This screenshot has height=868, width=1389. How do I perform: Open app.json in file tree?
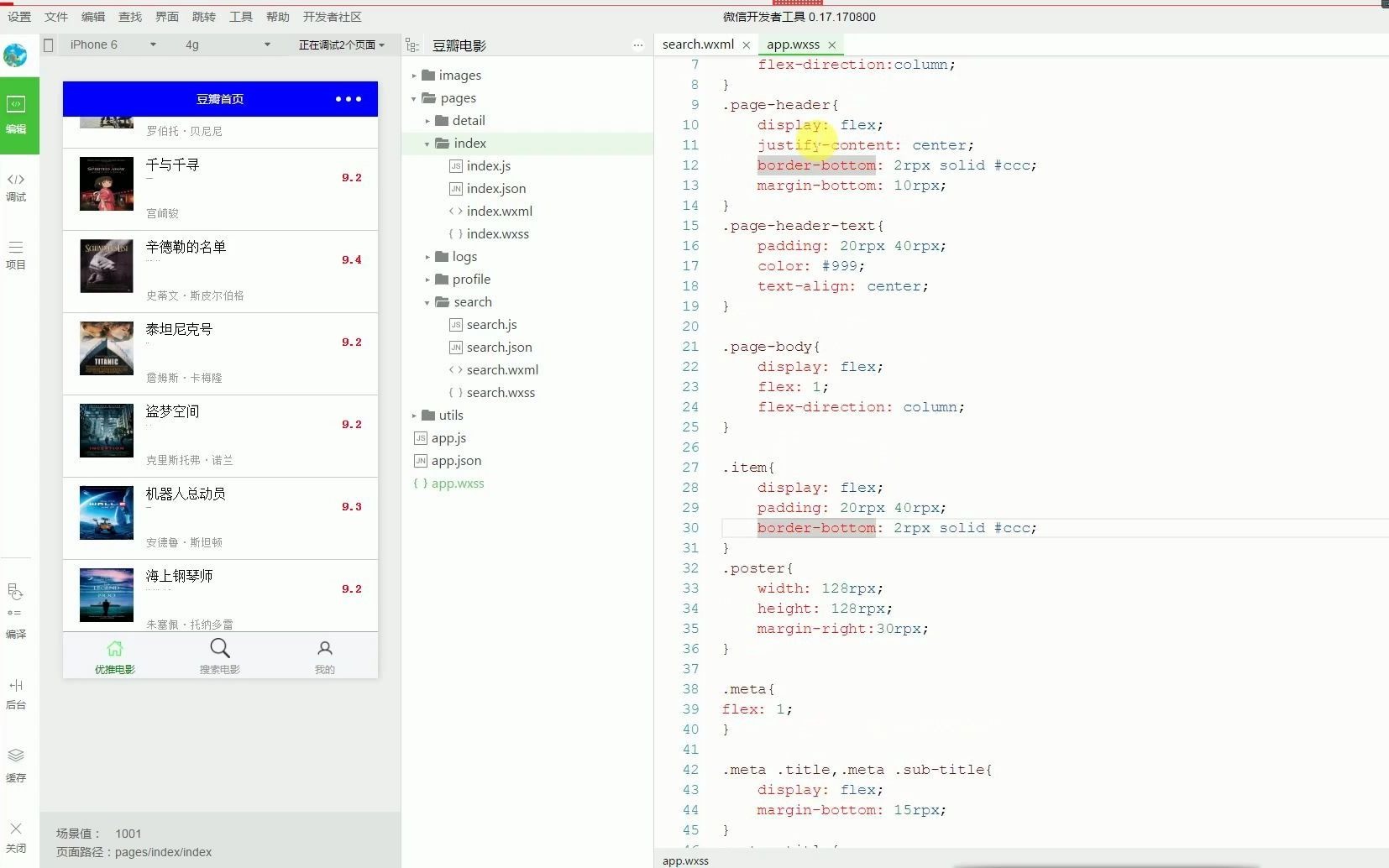click(456, 461)
